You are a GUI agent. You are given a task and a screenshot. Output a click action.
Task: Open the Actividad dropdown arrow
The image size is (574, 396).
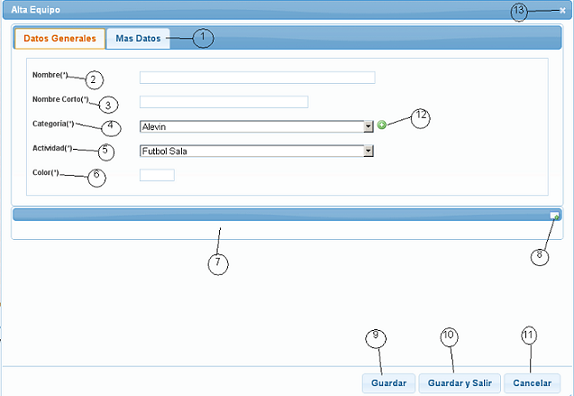368,151
